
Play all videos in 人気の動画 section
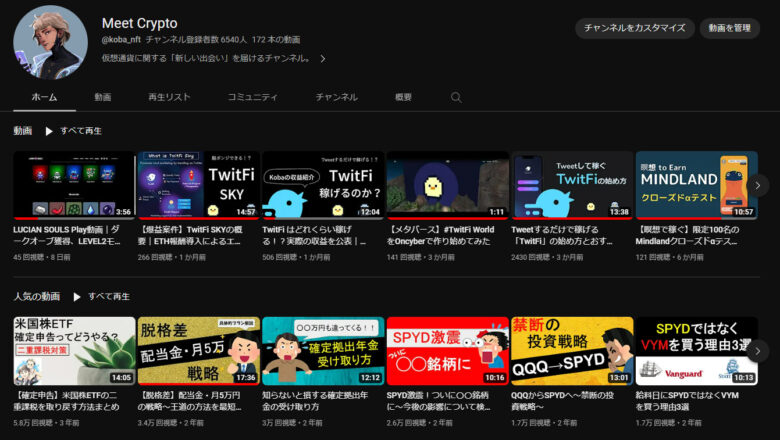[100, 297]
